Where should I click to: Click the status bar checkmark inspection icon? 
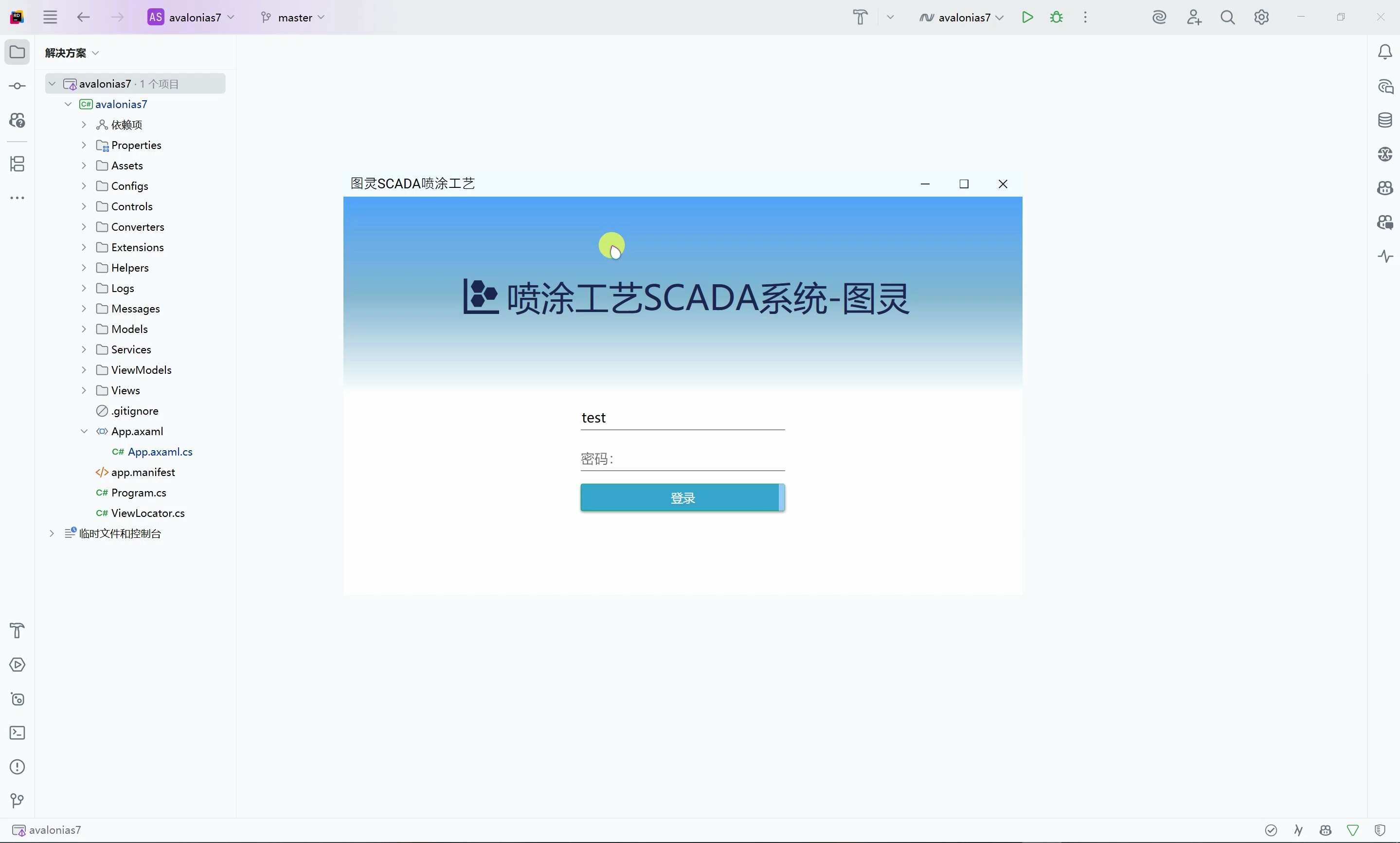pos(1271,830)
